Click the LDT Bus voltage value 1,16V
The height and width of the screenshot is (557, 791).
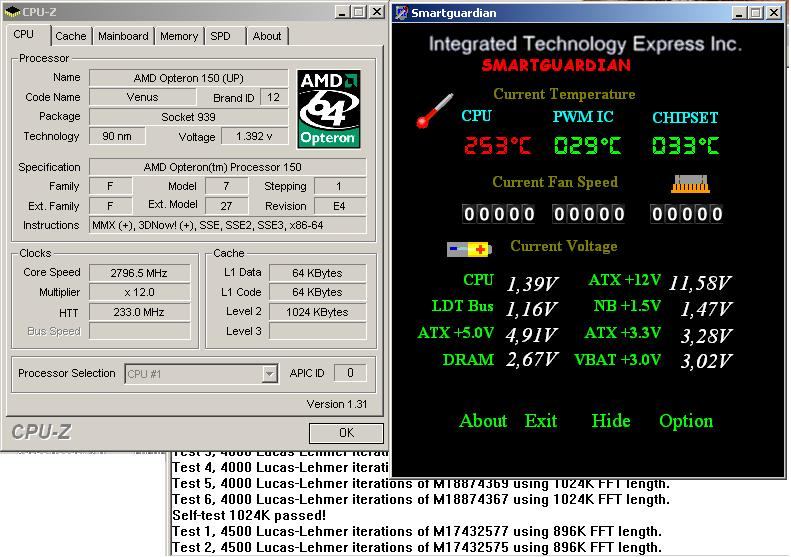pos(531,309)
